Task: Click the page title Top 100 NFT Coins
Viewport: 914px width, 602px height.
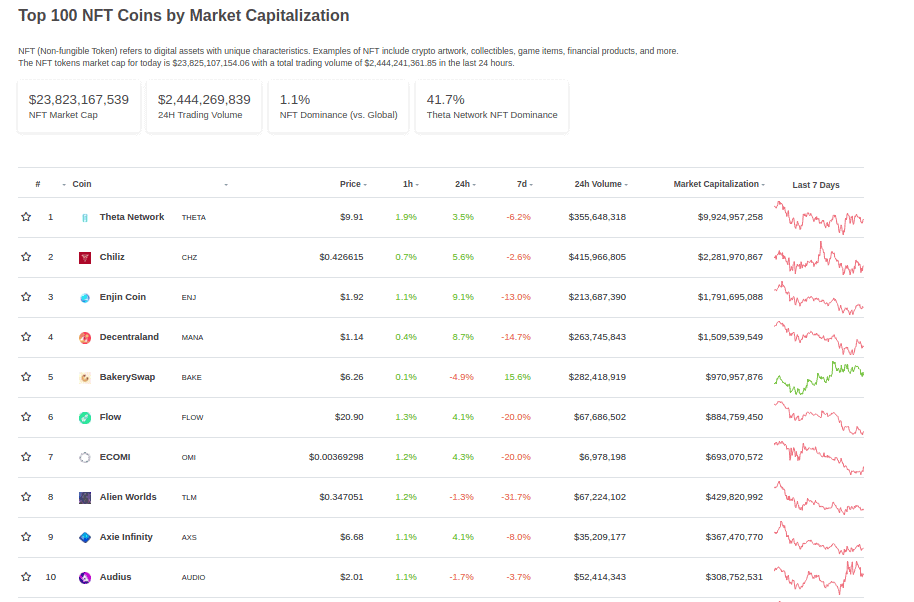Action: (x=184, y=16)
